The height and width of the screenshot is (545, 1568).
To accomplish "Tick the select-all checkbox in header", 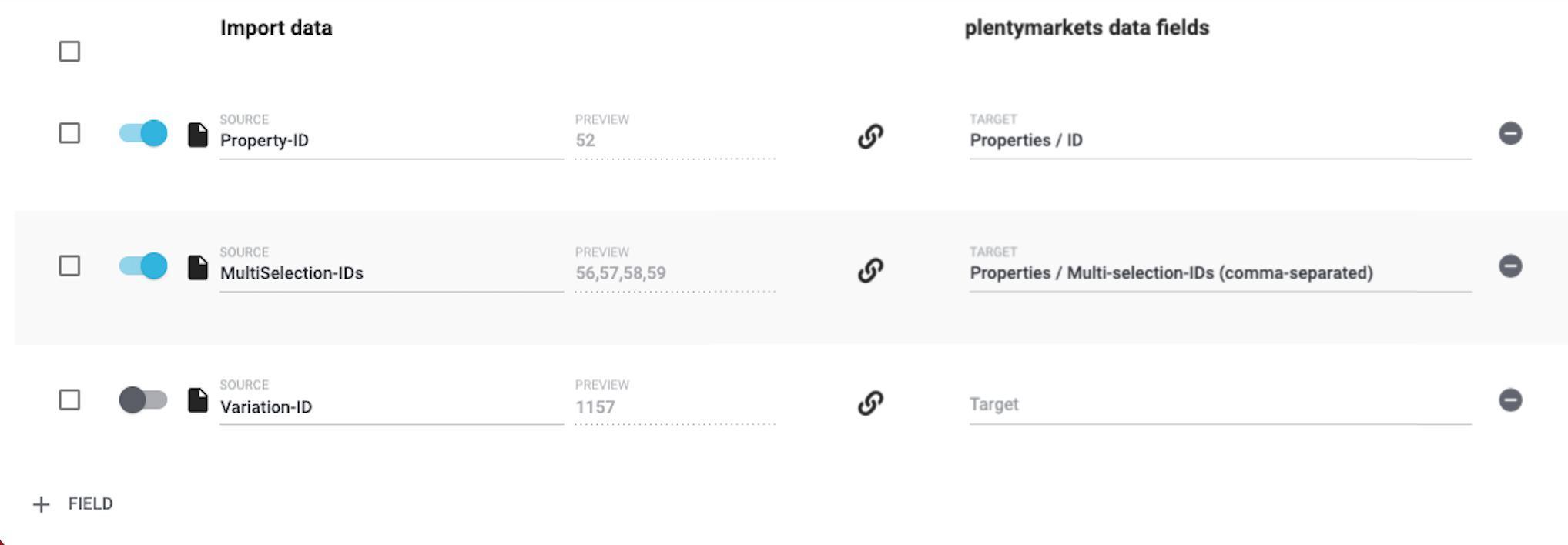I will pos(69,52).
